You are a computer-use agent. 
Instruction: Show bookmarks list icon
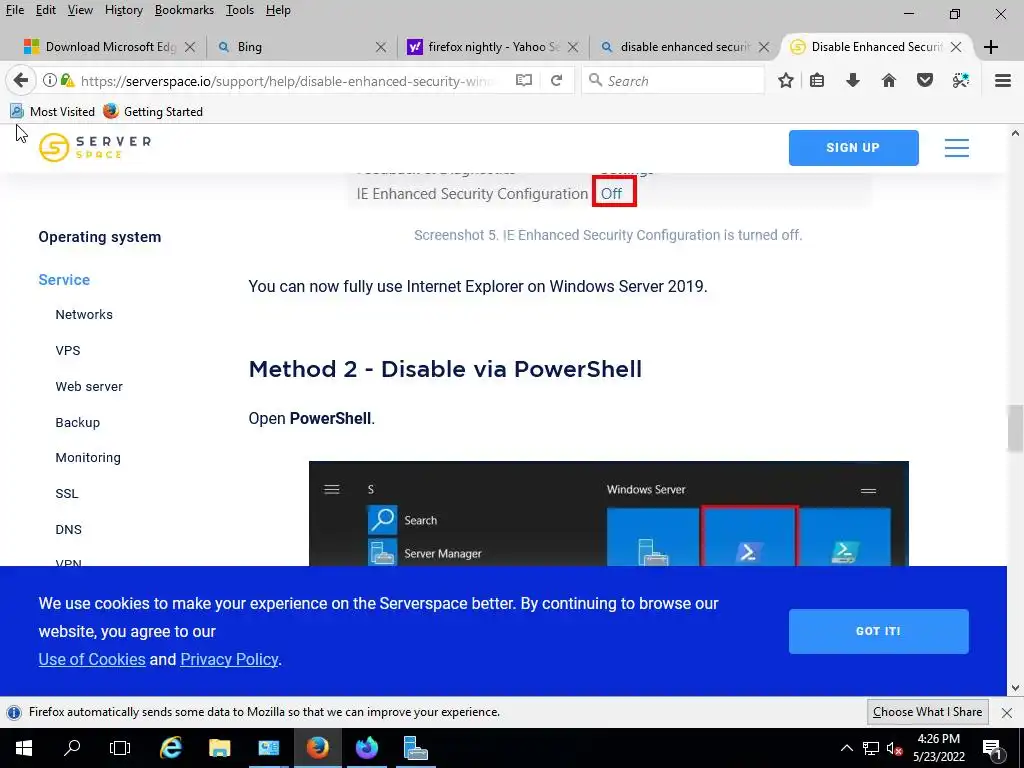coord(817,80)
